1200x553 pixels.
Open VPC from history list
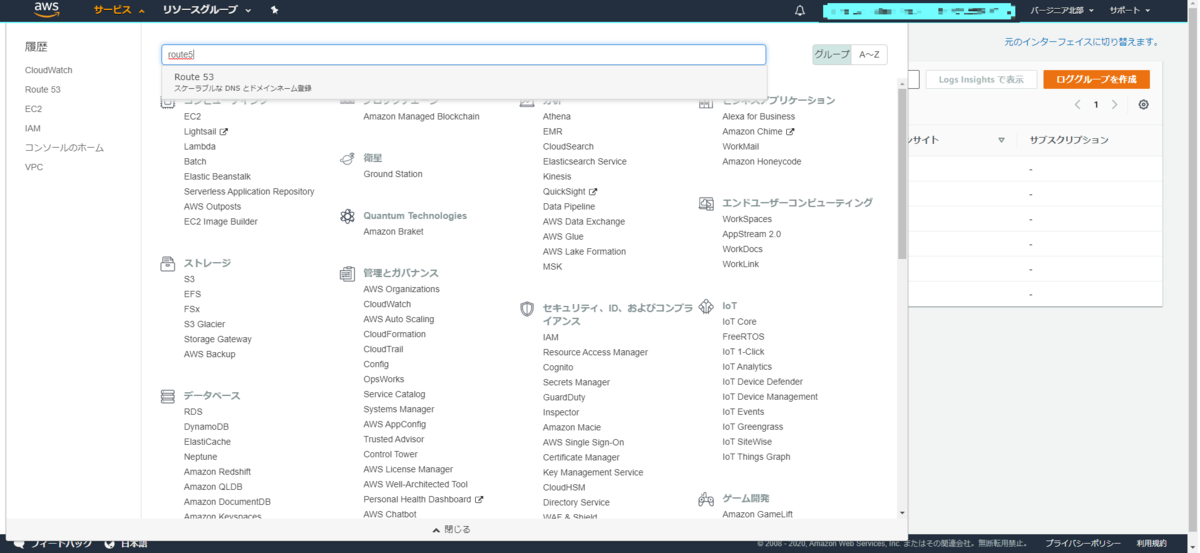pos(34,167)
